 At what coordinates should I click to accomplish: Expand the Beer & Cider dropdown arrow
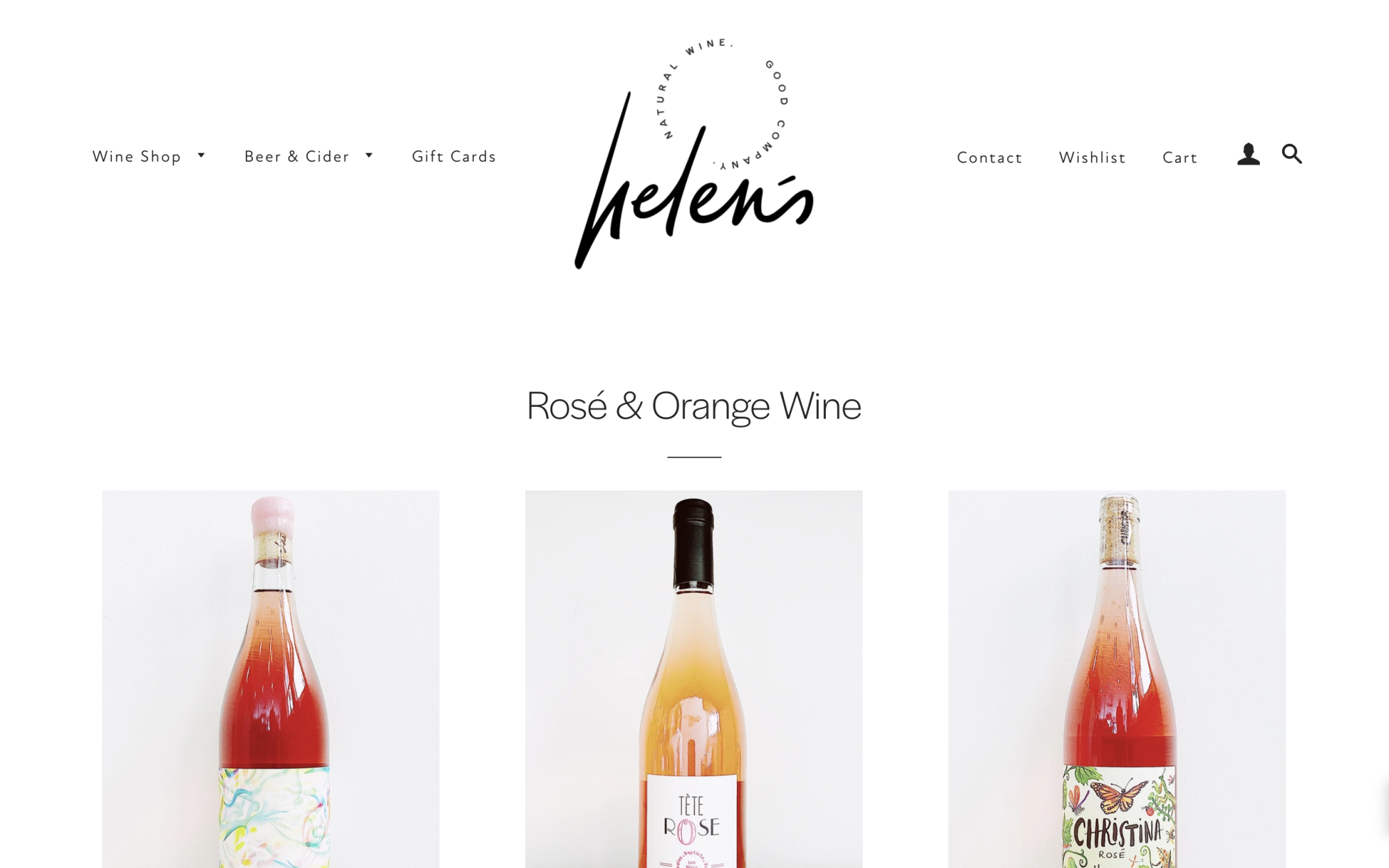coord(369,156)
